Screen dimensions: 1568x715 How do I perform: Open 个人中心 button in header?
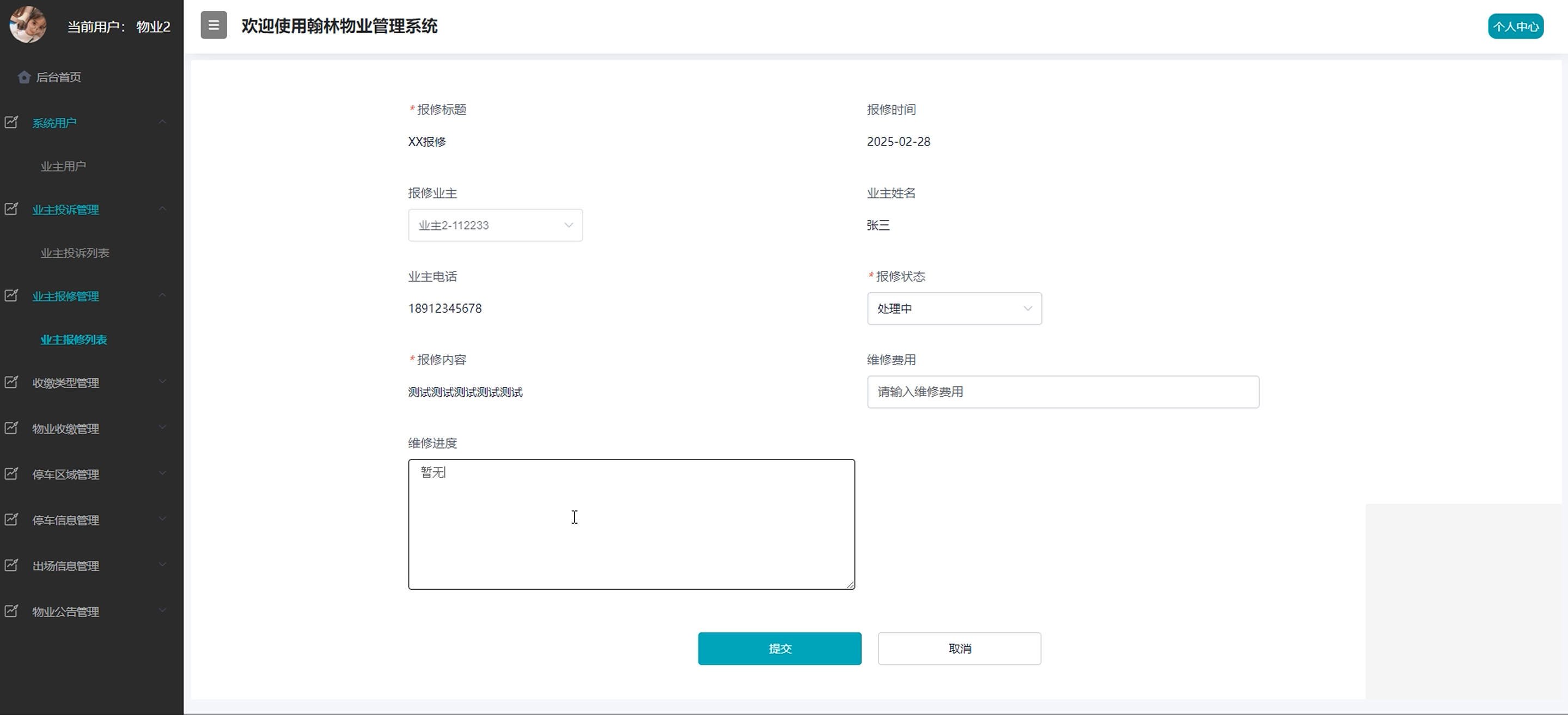coord(1515,26)
